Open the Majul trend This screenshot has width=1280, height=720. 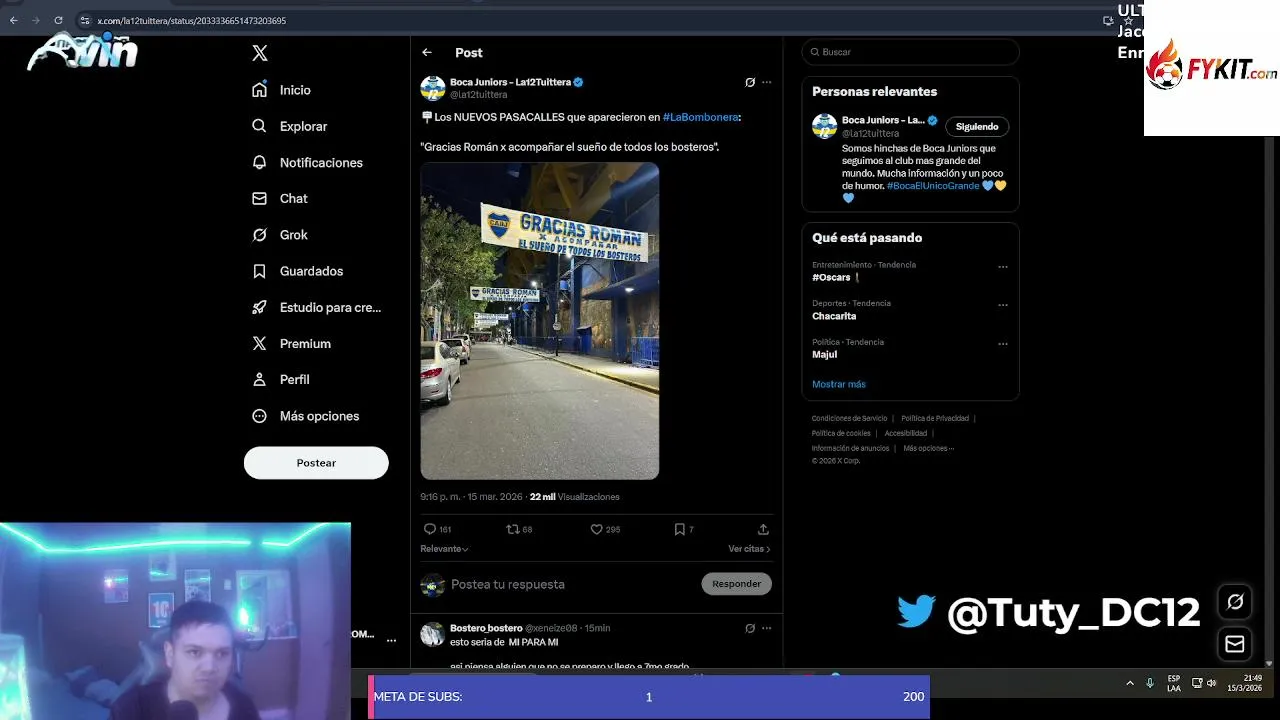[825, 354]
